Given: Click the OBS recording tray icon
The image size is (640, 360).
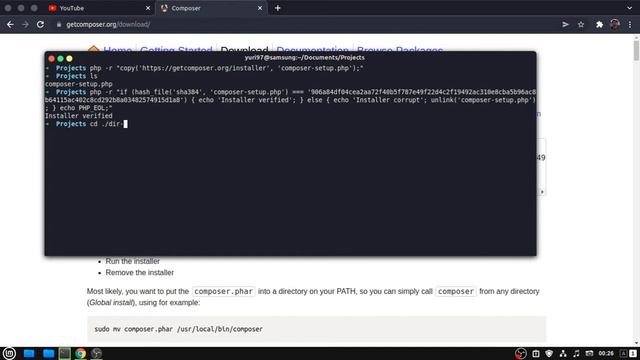Looking at the screenshot, I should (x=520, y=353).
